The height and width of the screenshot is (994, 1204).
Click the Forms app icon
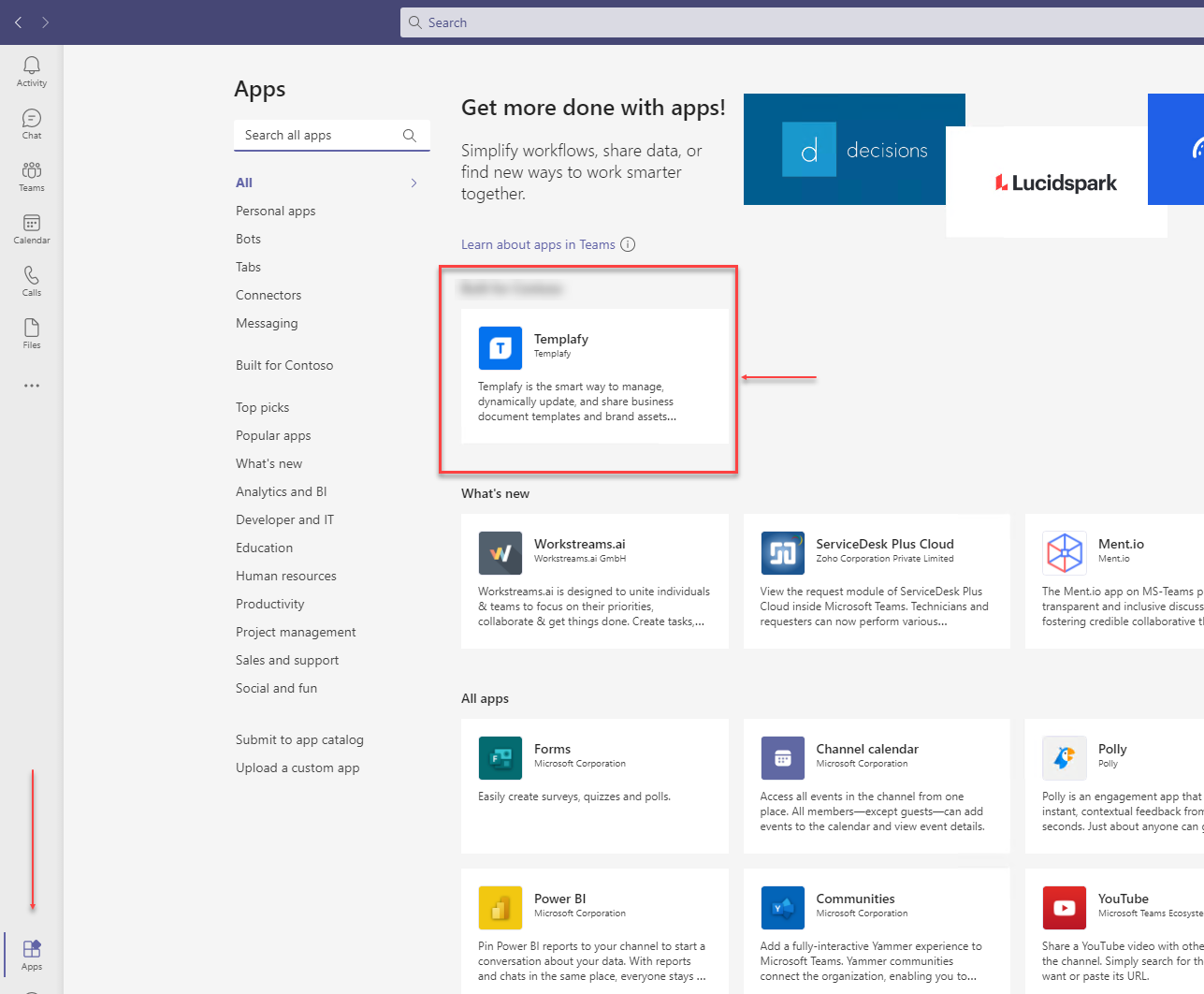pyautogui.click(x=500, y=758)
